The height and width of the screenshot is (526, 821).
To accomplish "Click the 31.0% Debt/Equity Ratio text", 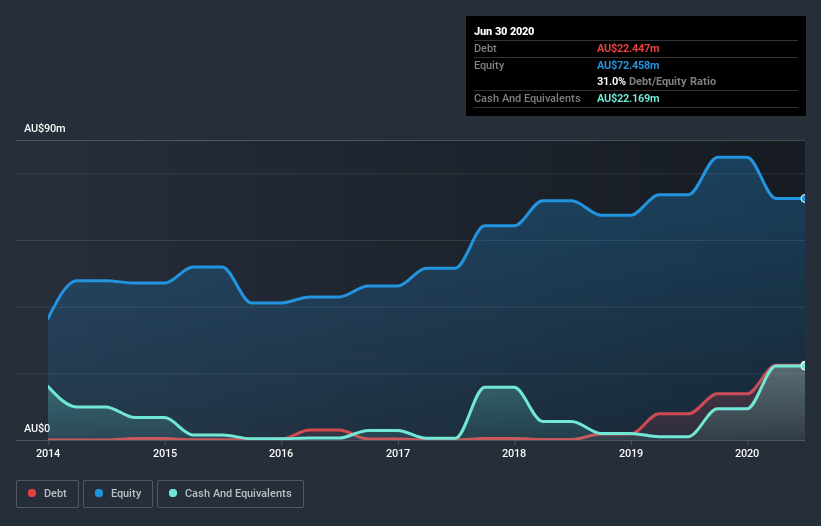I will click(x=657, y=81).
